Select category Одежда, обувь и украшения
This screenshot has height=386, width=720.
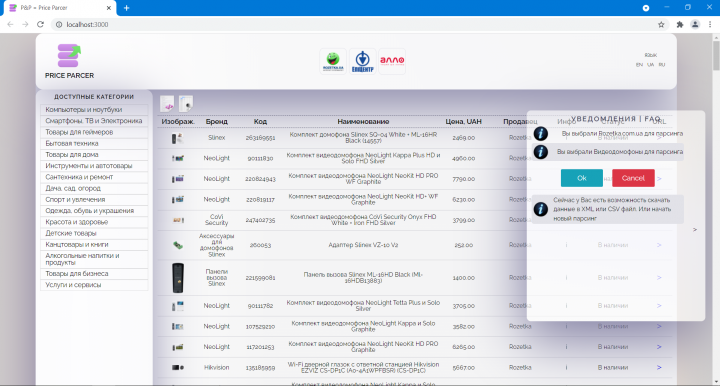pyautogui.click(x=94, y=211)
